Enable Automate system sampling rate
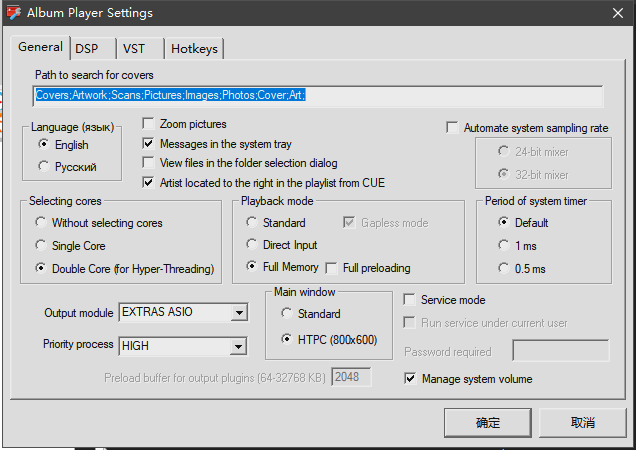Image resolution: width=636 pixels, height=450 pixels. coord(453,128)
